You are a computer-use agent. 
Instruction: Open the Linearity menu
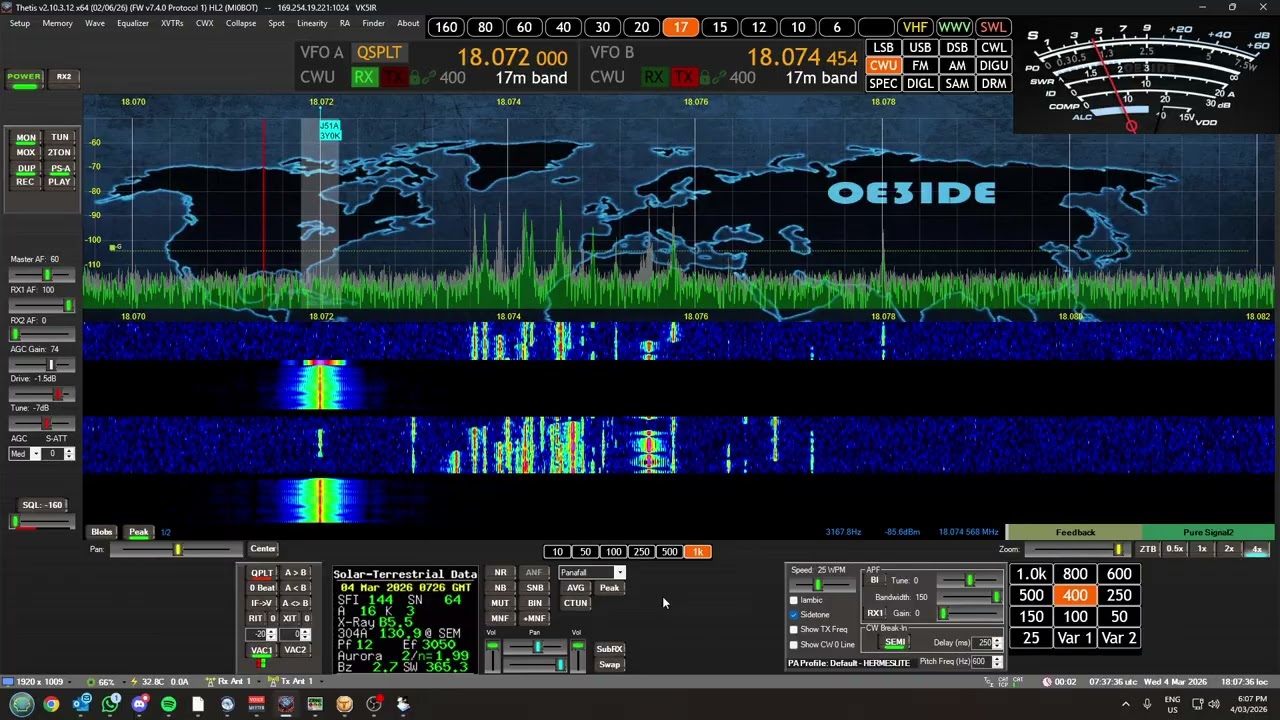(312, 23)
